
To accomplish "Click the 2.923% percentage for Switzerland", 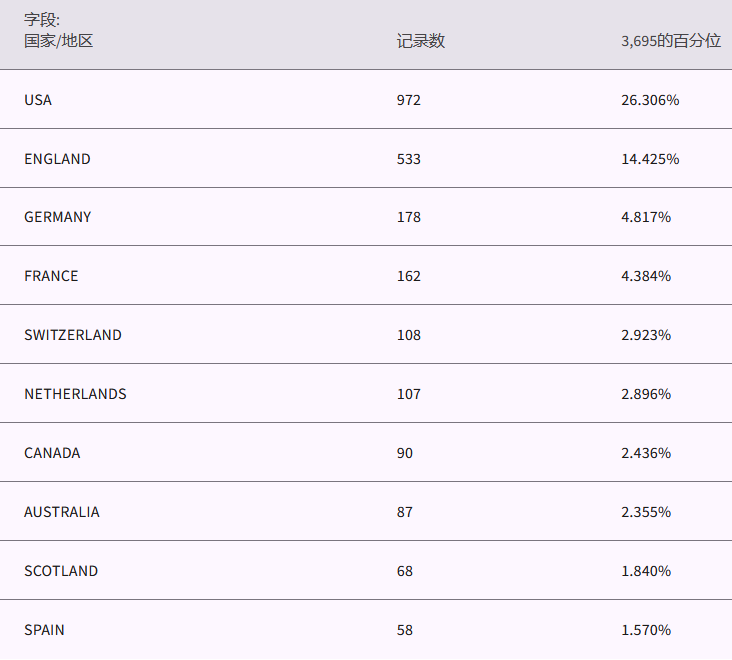I will tap(646, 335).
